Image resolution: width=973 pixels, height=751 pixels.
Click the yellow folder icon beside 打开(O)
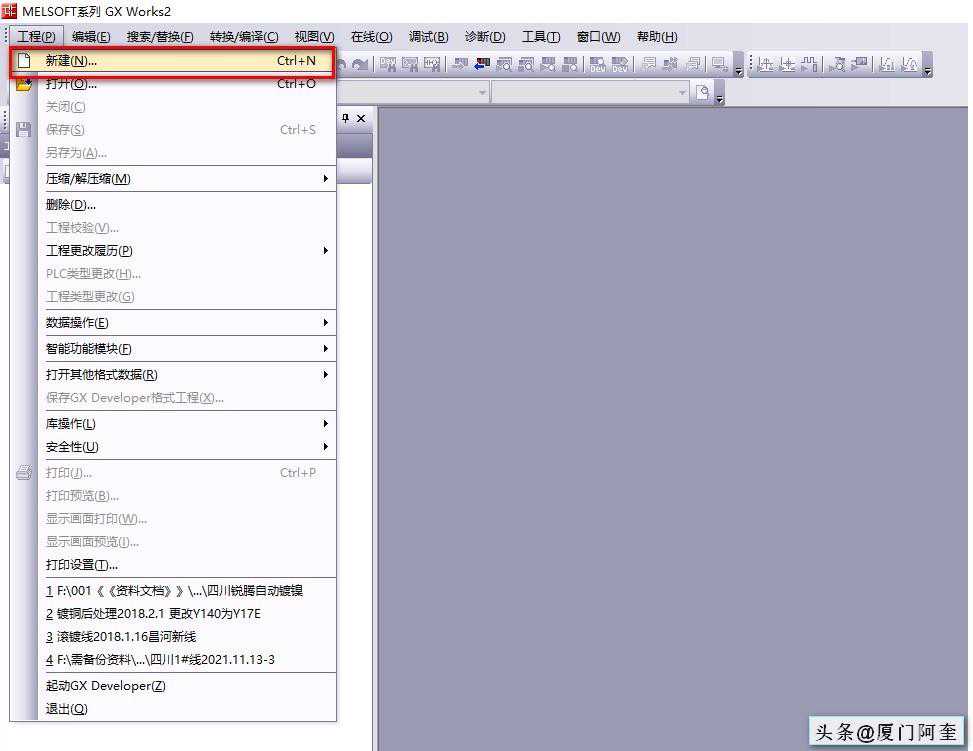click(24, 84)
